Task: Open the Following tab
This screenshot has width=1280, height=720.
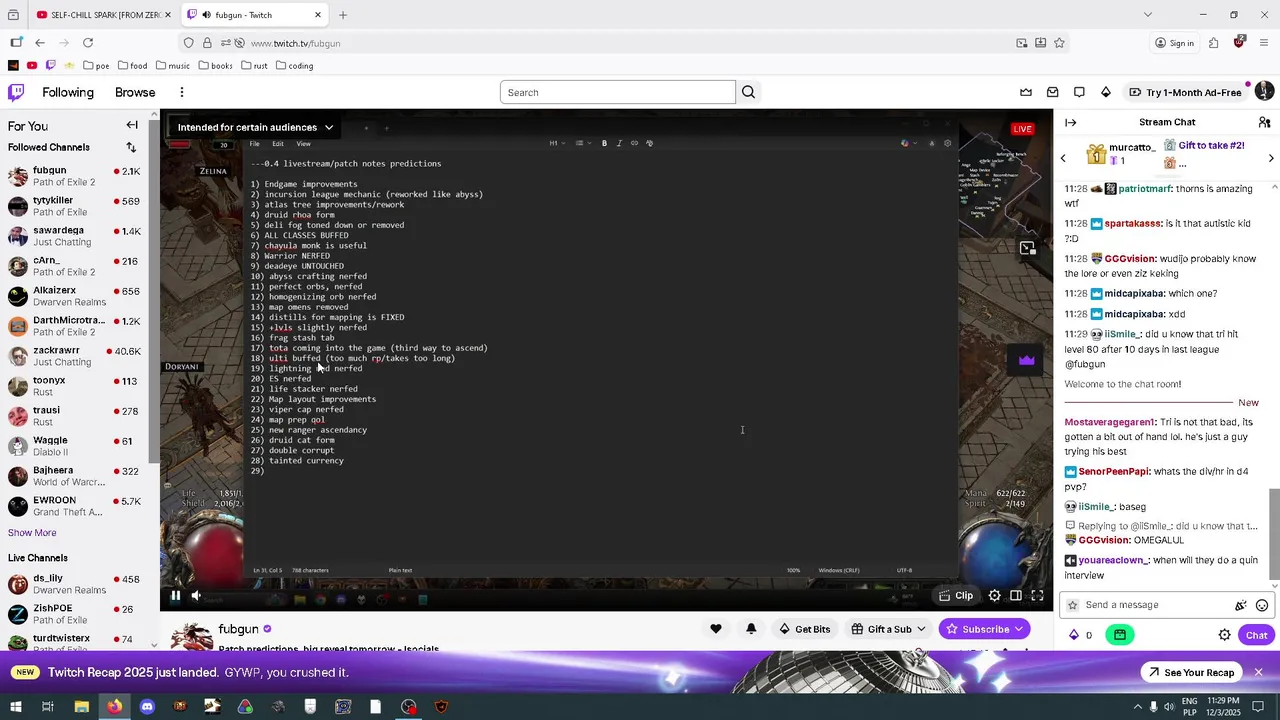Action: (68, 92)
